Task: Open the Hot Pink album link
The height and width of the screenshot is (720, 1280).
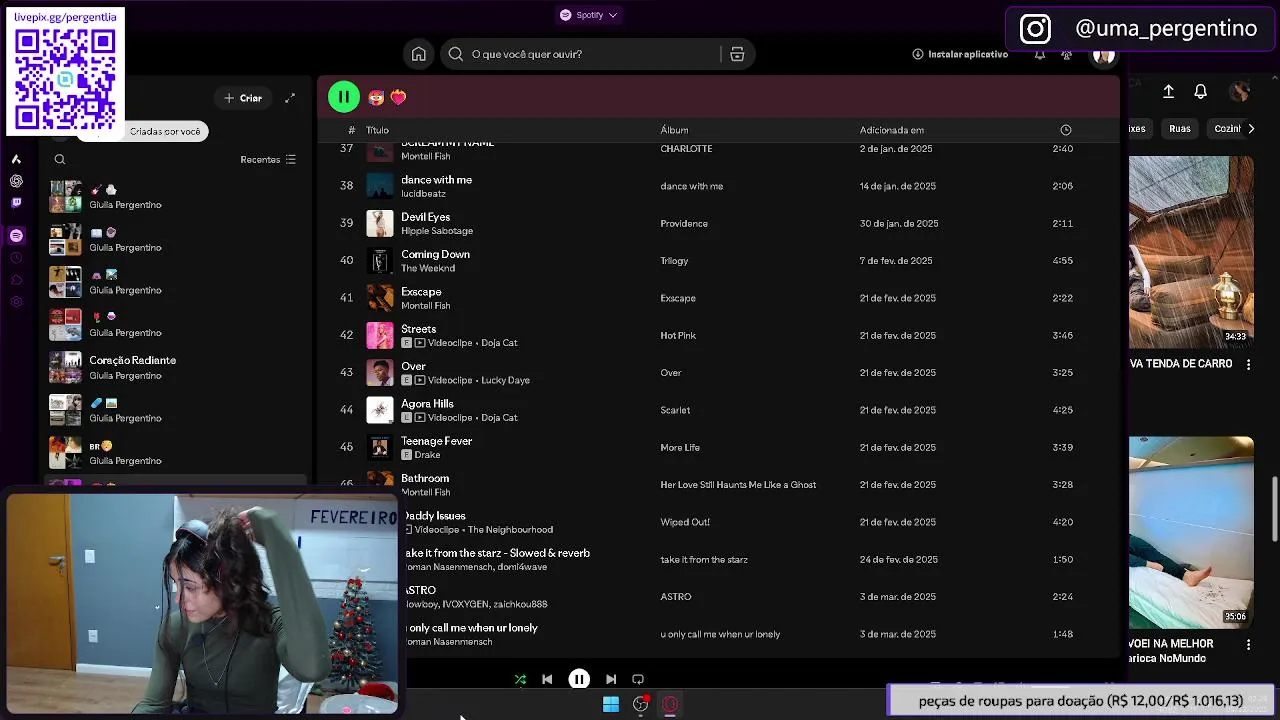Action: pyautogui.click(x=678, y=336)
